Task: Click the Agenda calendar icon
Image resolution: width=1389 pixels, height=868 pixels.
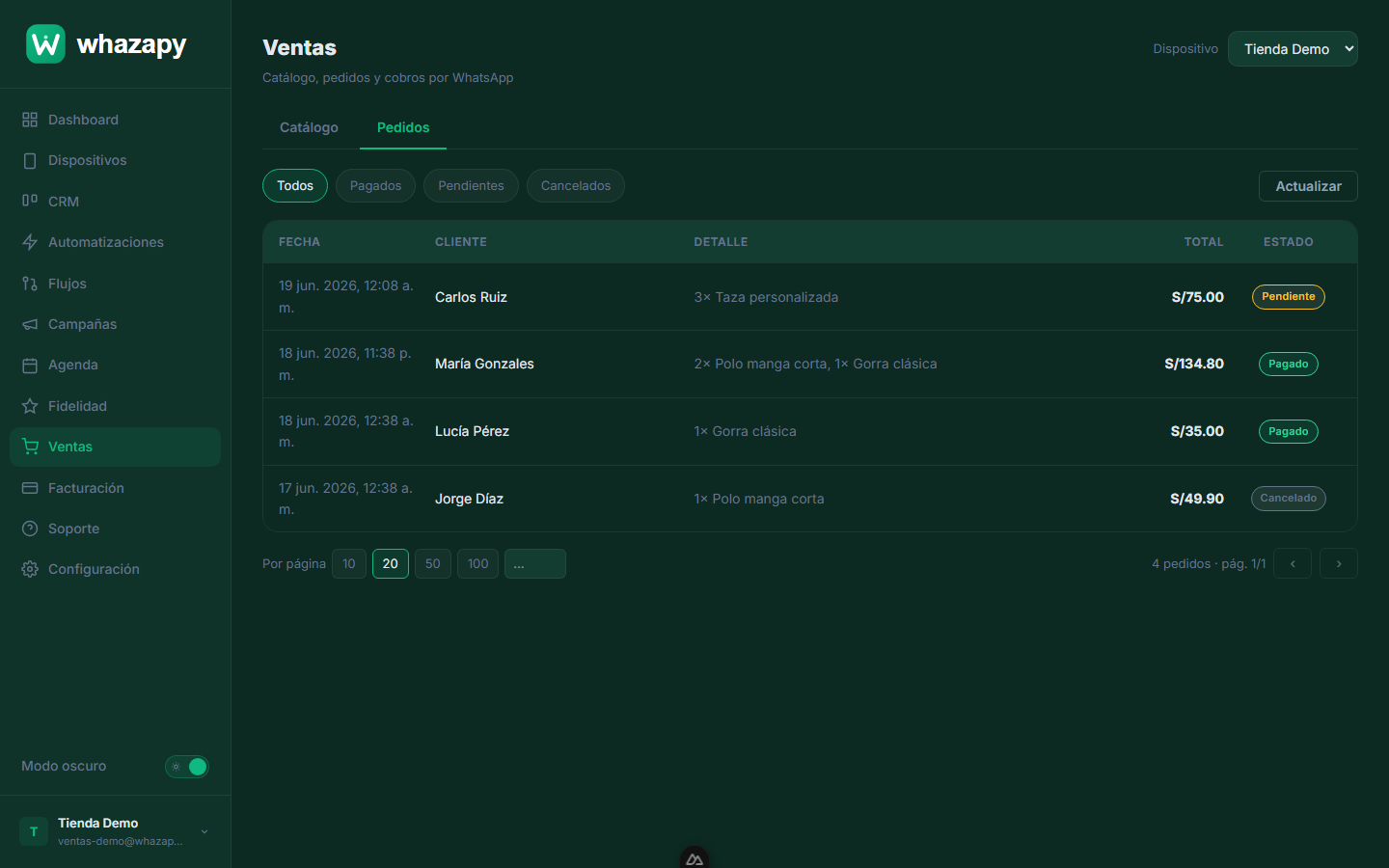Action: pos(30,365)
